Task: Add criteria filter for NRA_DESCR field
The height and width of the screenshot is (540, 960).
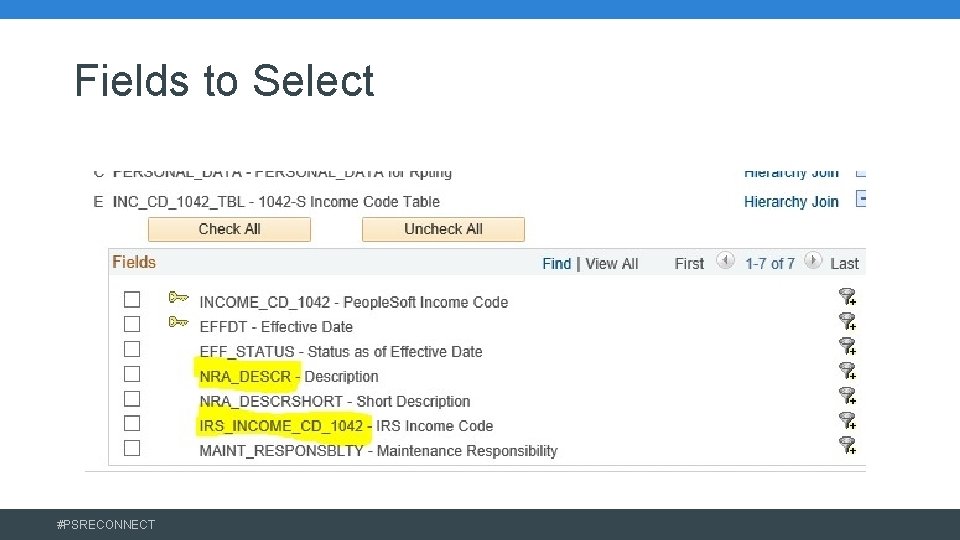Action: [847, 371]
